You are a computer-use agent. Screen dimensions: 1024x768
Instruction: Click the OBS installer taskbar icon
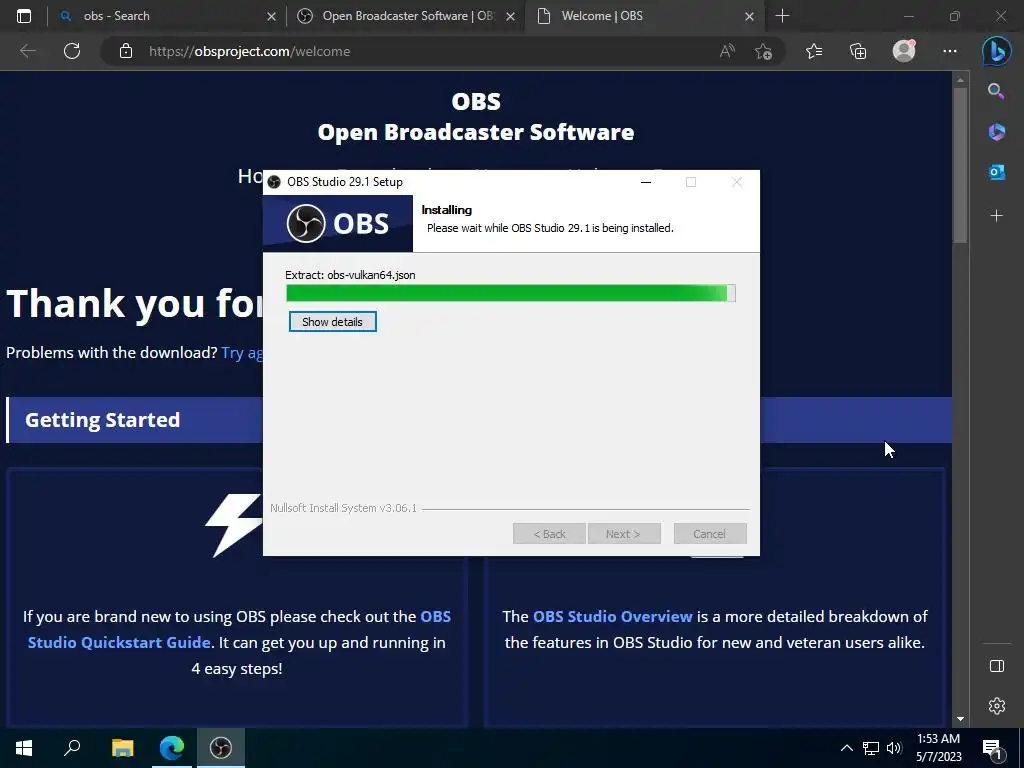coord(221,748)
